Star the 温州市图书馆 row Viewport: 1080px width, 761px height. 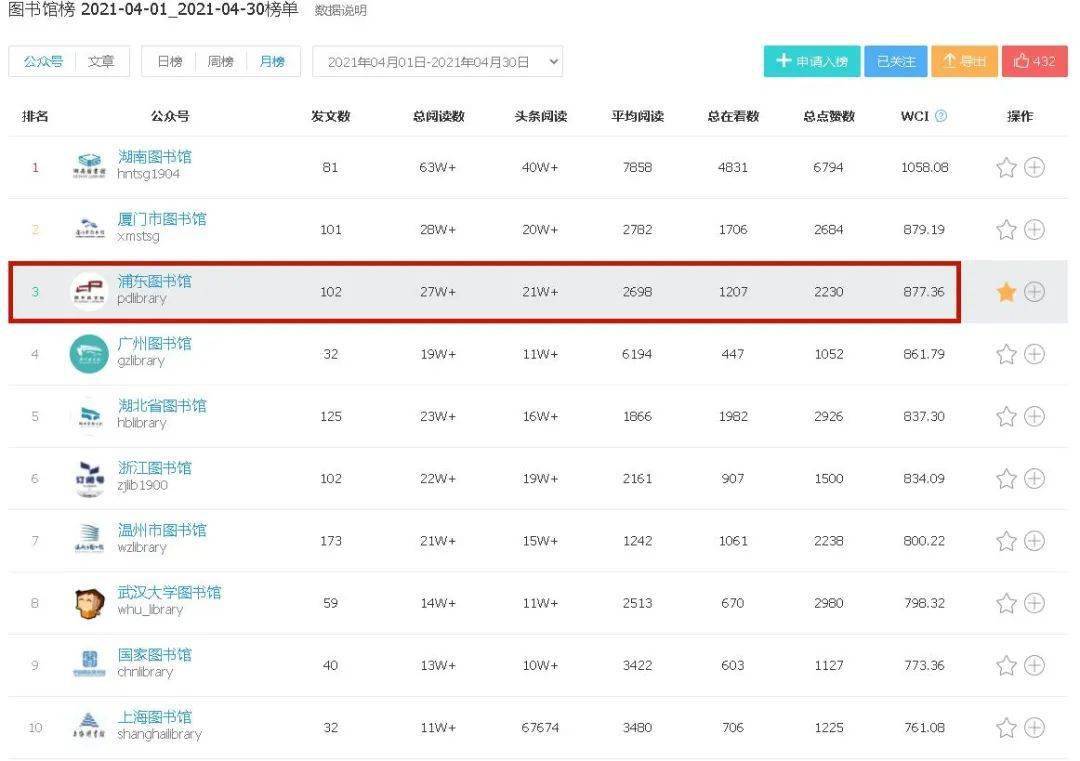point(1006,541)
